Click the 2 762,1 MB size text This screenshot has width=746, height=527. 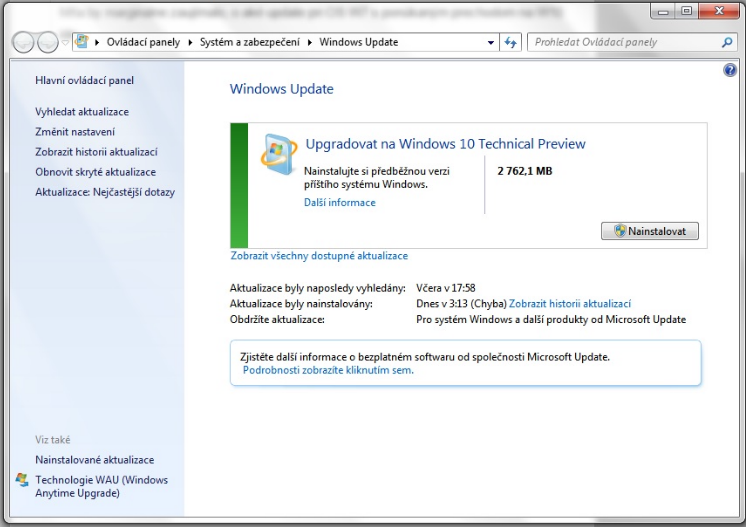pyautogui.click(x=525, y=171)
